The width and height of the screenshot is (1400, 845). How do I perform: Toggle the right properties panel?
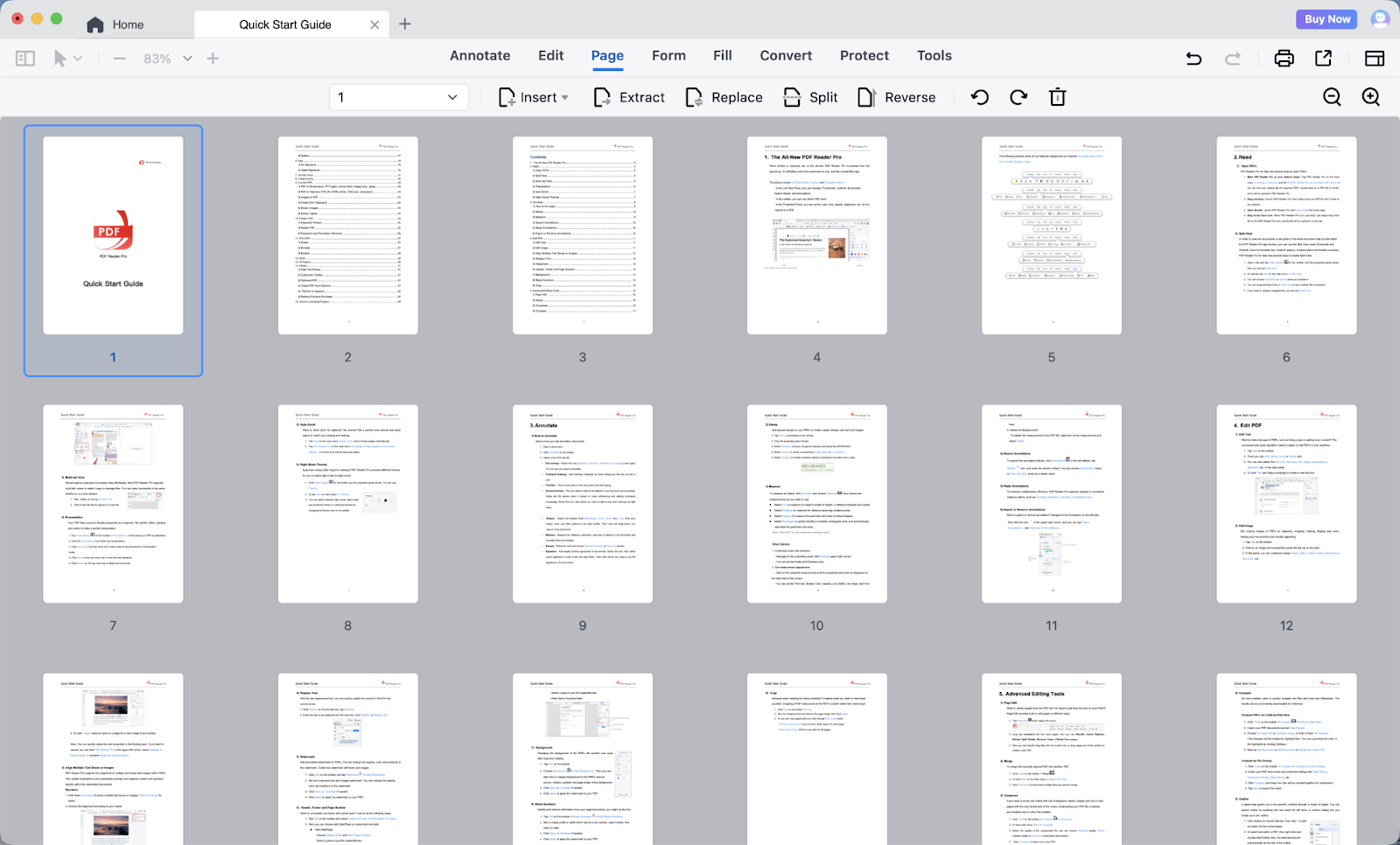(1375, 59)
